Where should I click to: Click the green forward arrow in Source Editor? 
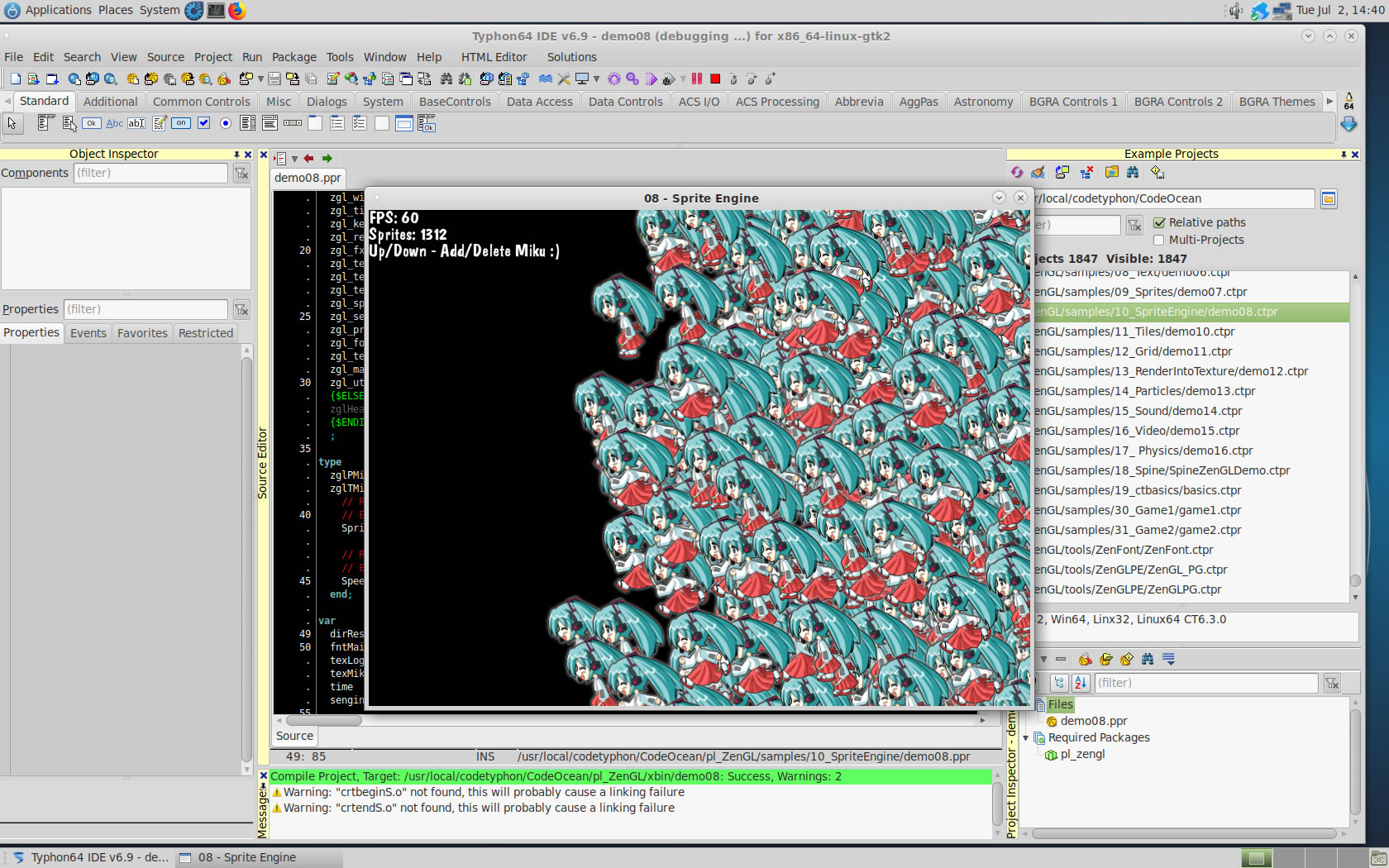pyautogui.click(x=327, y=158)
